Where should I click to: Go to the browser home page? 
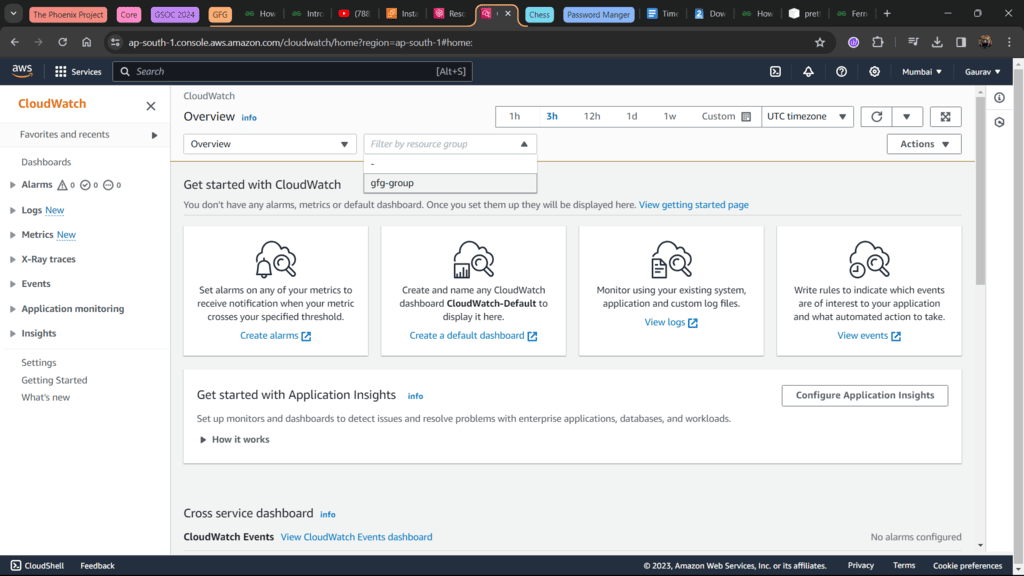click(x=87, y=42)
